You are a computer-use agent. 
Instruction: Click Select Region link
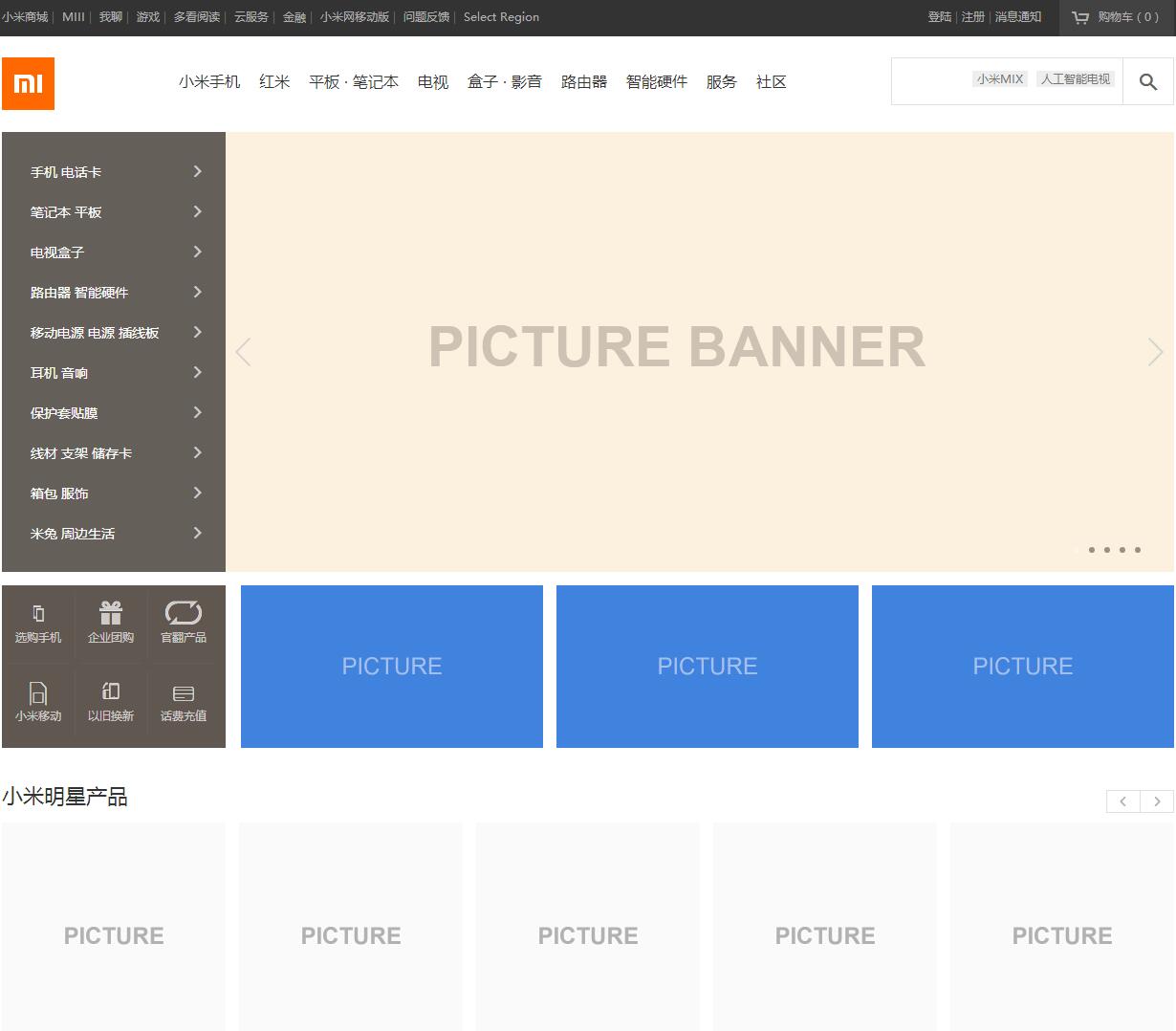[x=501, y=17]
